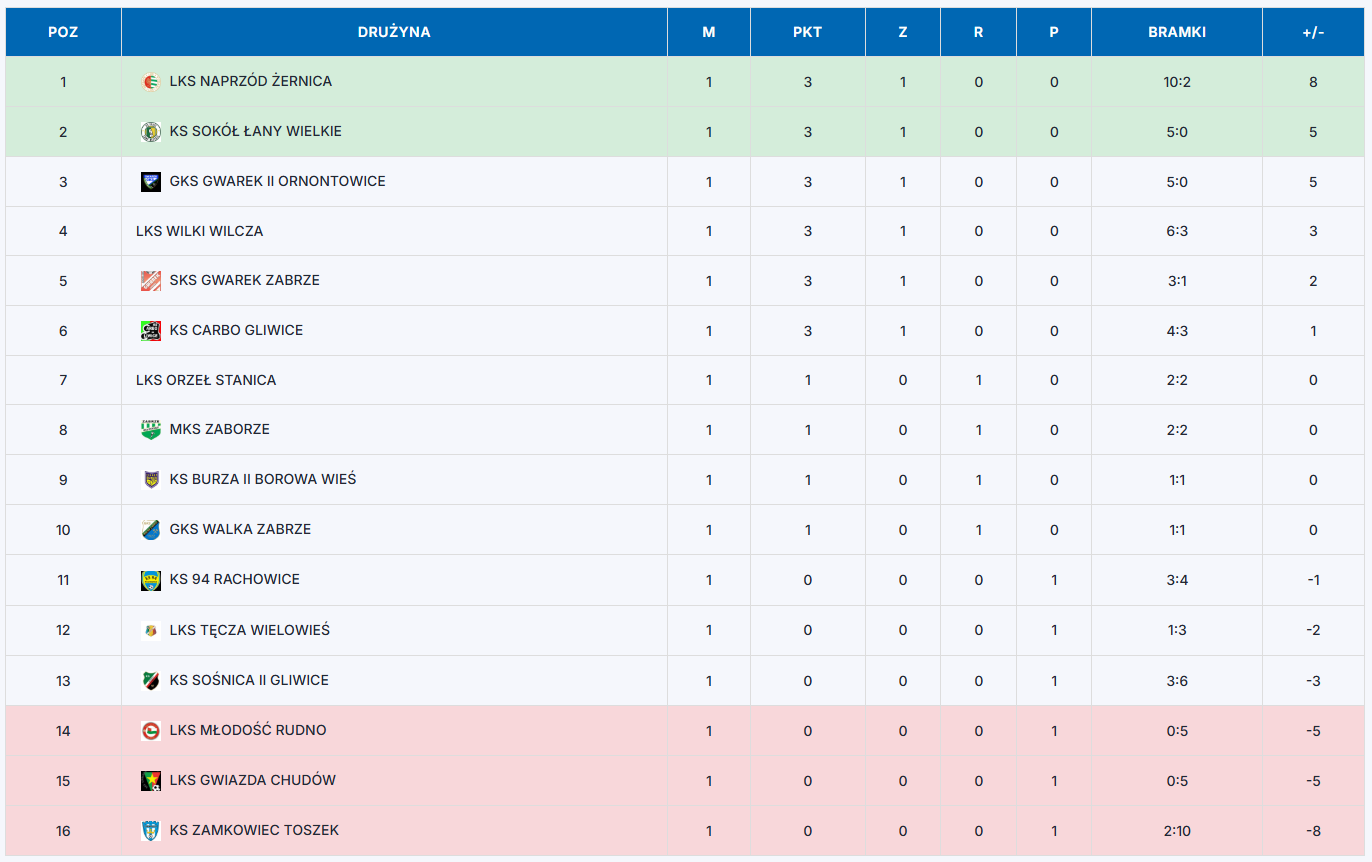Open the LKS Orzeł Stanica team link
Screen dimensions: 1372x862
tap(206, 380)
